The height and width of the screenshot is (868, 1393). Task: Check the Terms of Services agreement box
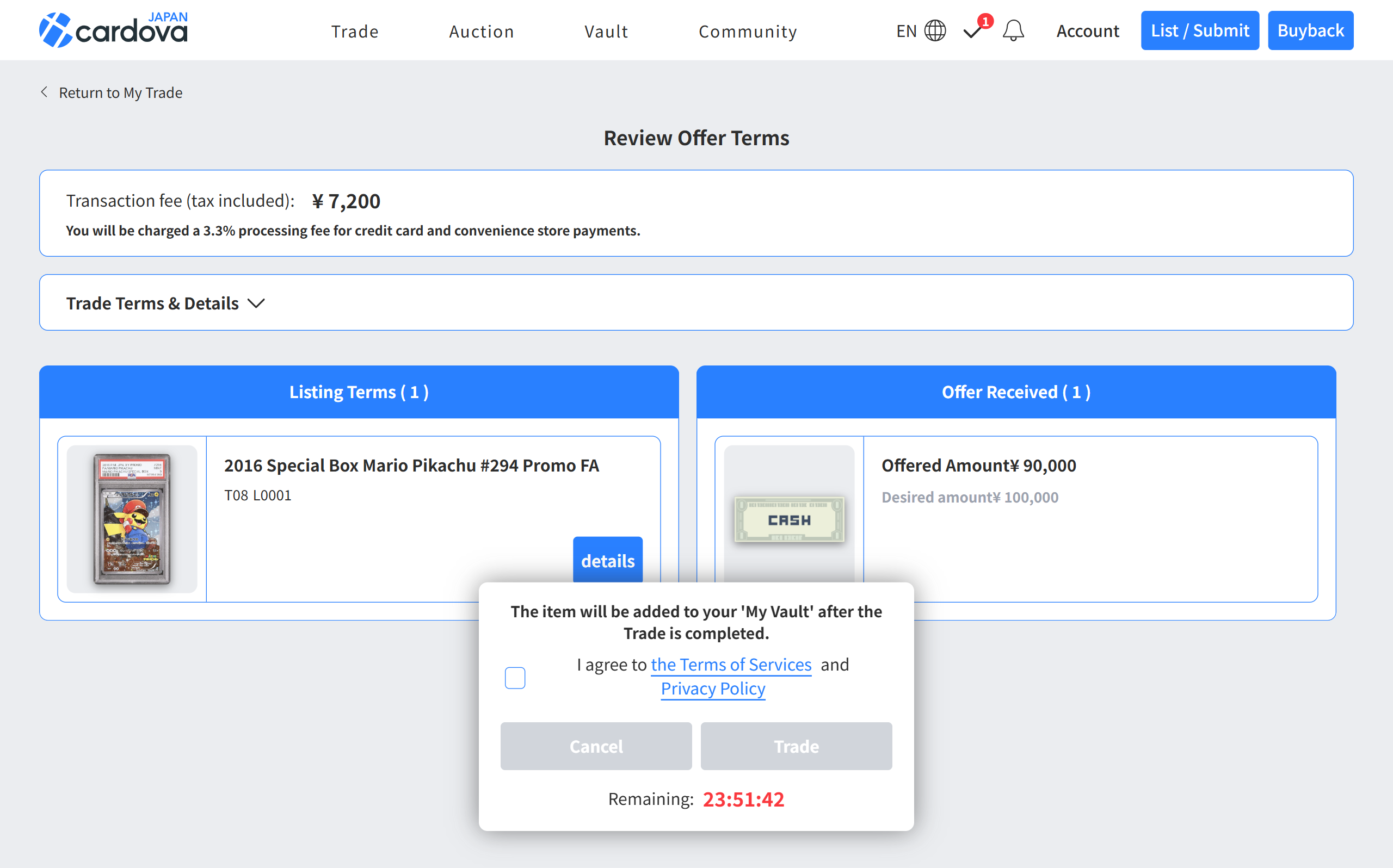pyautogui.click(x=514, y=678)
